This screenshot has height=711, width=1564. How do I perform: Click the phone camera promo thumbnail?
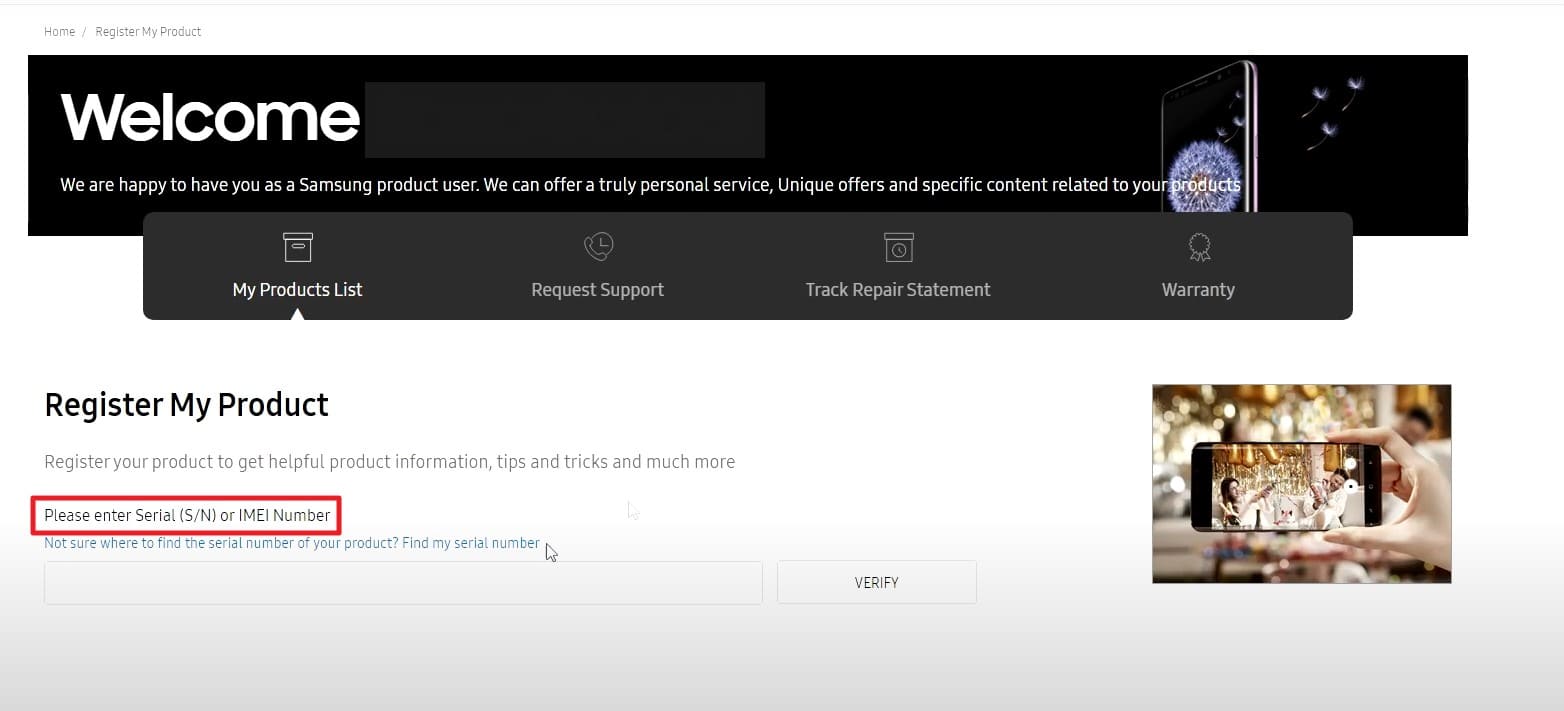[1301, 484]
